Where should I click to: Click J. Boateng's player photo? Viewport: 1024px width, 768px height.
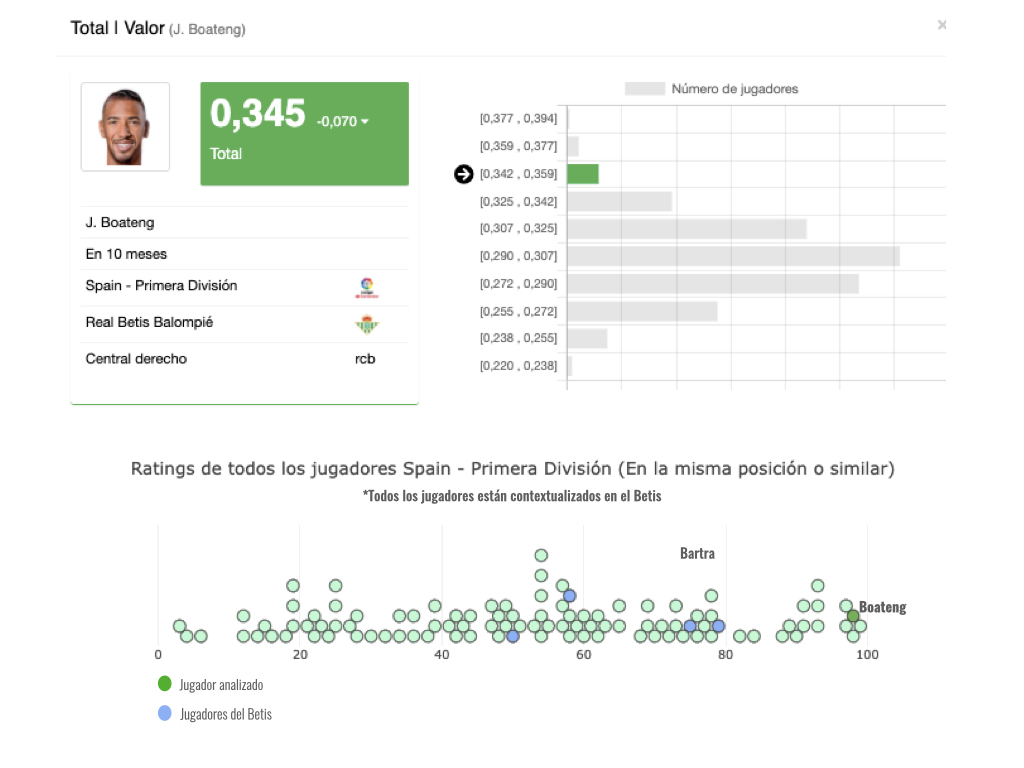pyautogui.click(x=125, y=127)
